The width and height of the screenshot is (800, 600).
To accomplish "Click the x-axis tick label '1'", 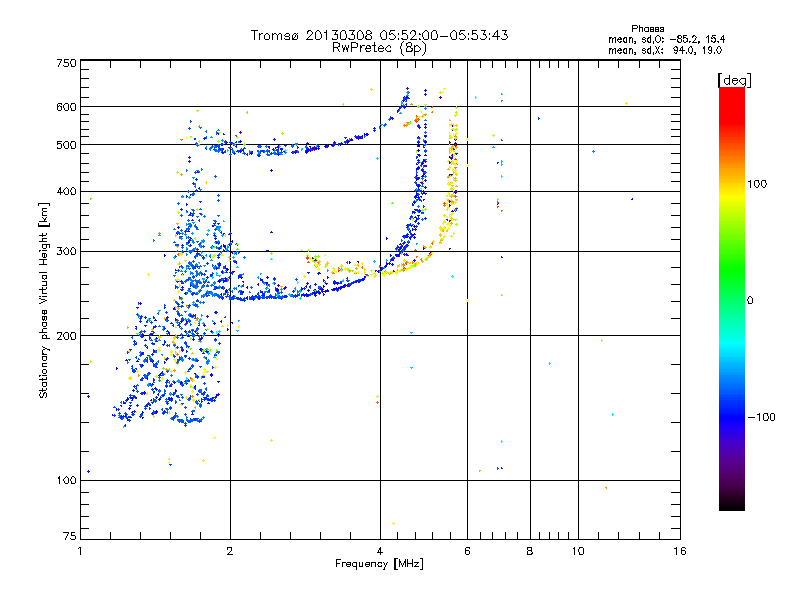I will pyautogui.click(x=80, y=551).
